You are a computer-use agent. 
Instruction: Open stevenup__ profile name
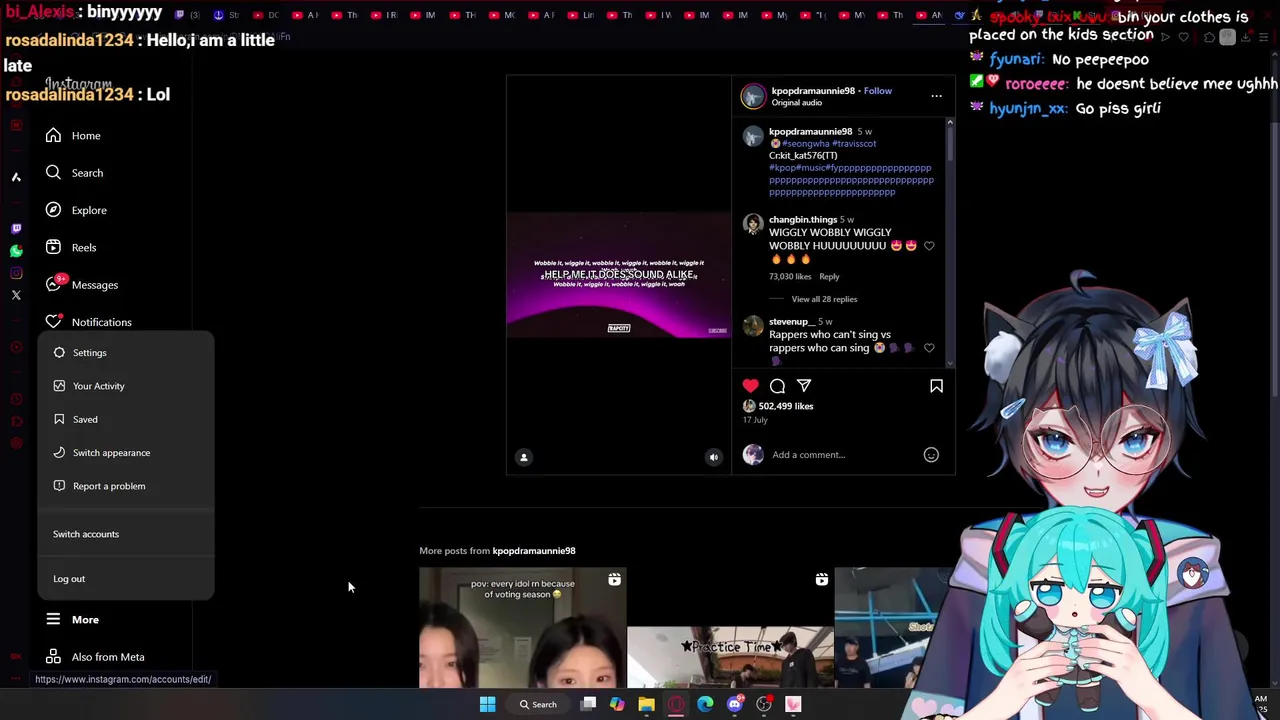click(x=790, y=322)
